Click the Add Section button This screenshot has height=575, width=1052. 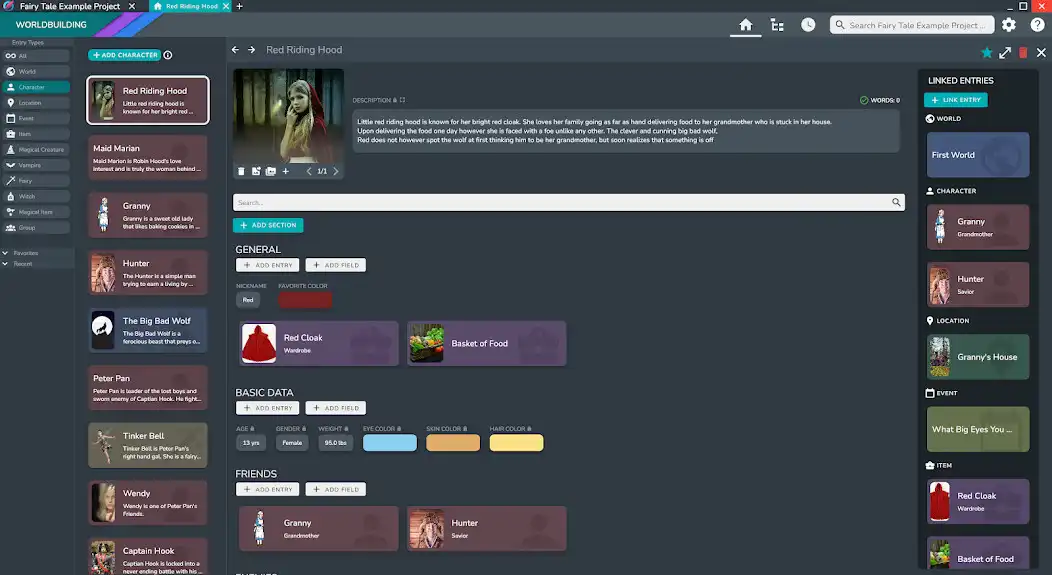pyautogui.click(x=268, y=225)
